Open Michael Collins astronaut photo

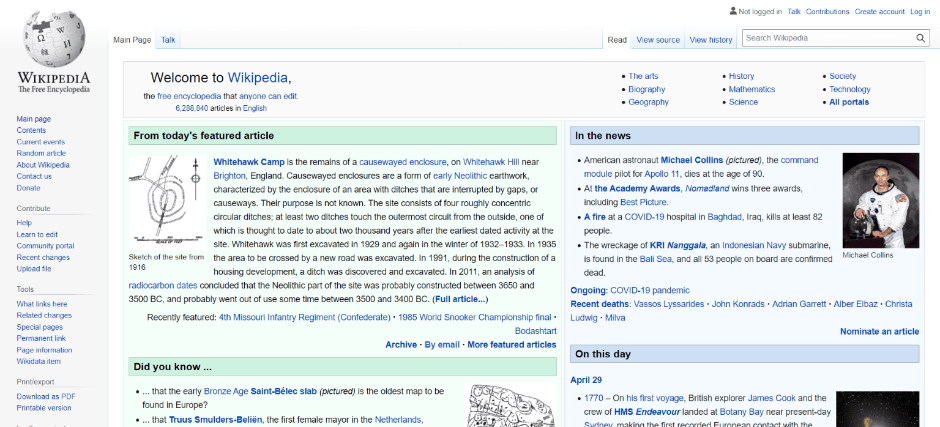tap(880, 200)
